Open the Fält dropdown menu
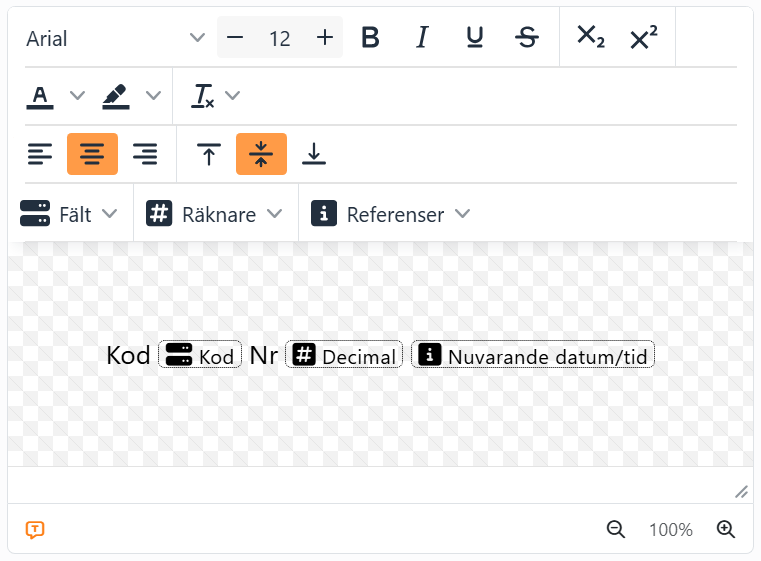 [x=69, y=214]
